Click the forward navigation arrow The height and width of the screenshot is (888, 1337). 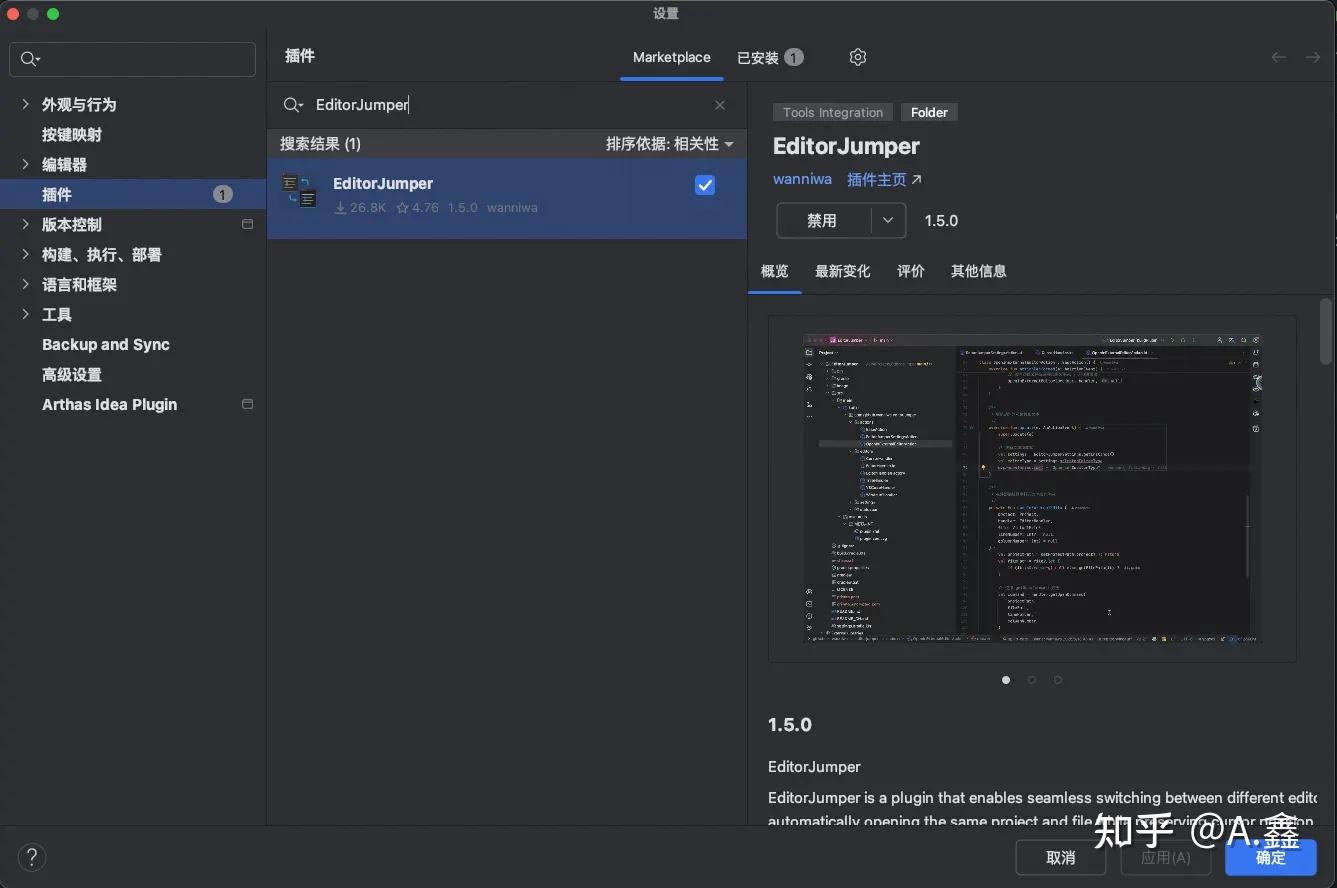[1313, 57]
